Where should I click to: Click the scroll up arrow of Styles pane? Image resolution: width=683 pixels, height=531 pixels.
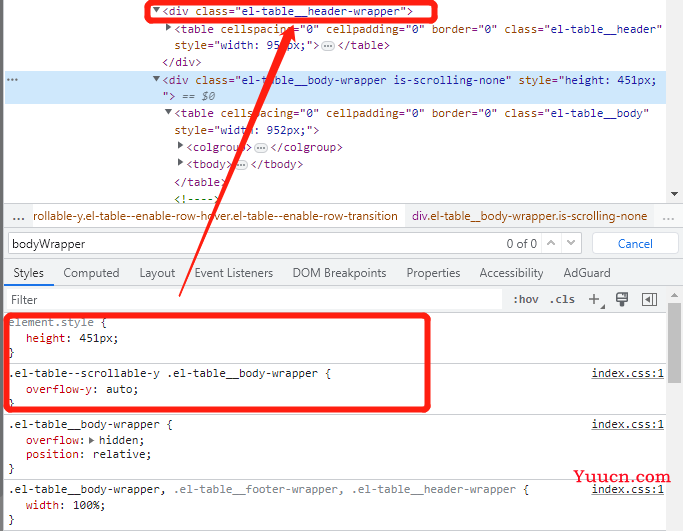click(674, 295)
